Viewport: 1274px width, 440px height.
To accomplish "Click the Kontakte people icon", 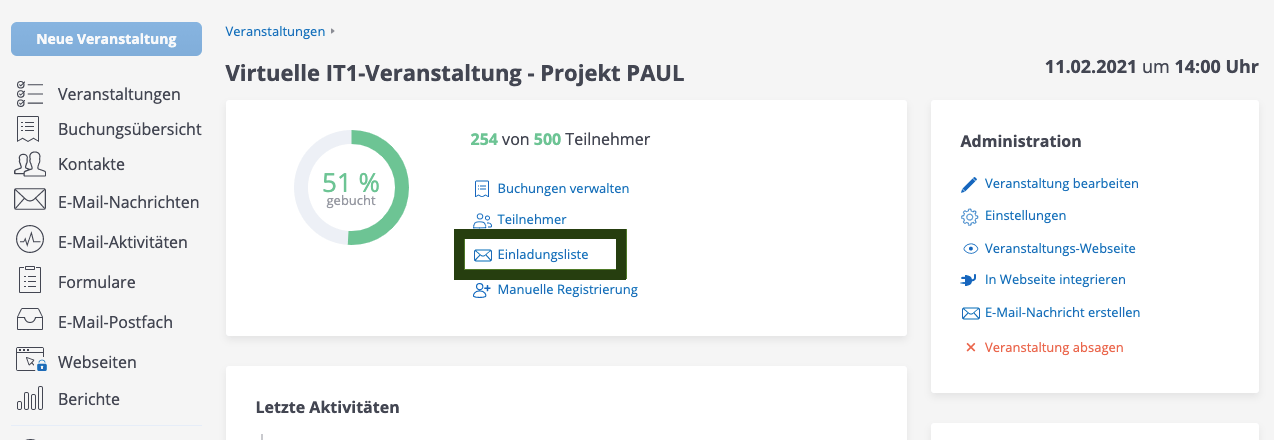I will 29,164.
